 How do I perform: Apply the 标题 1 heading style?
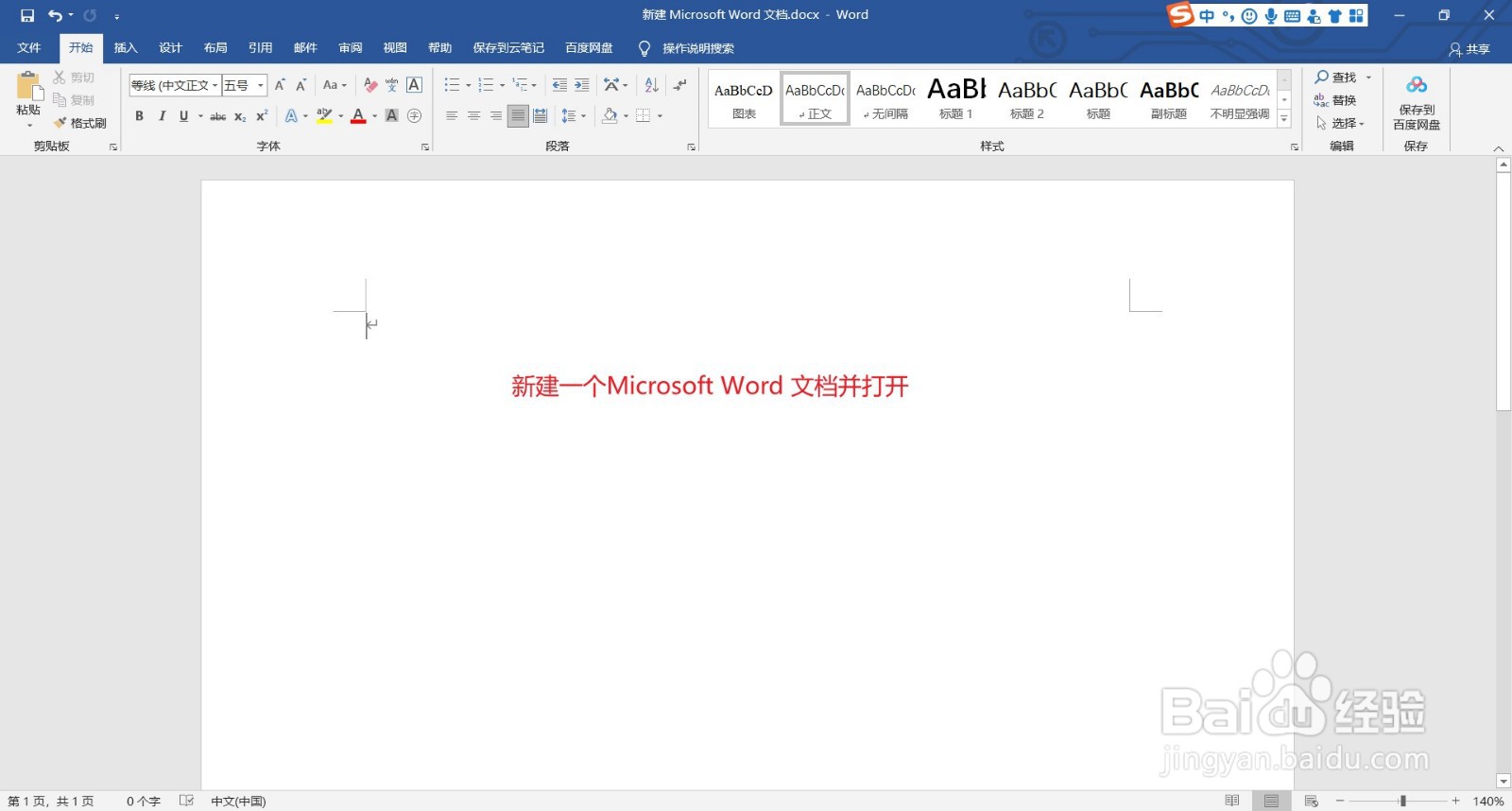click(956, 97)
